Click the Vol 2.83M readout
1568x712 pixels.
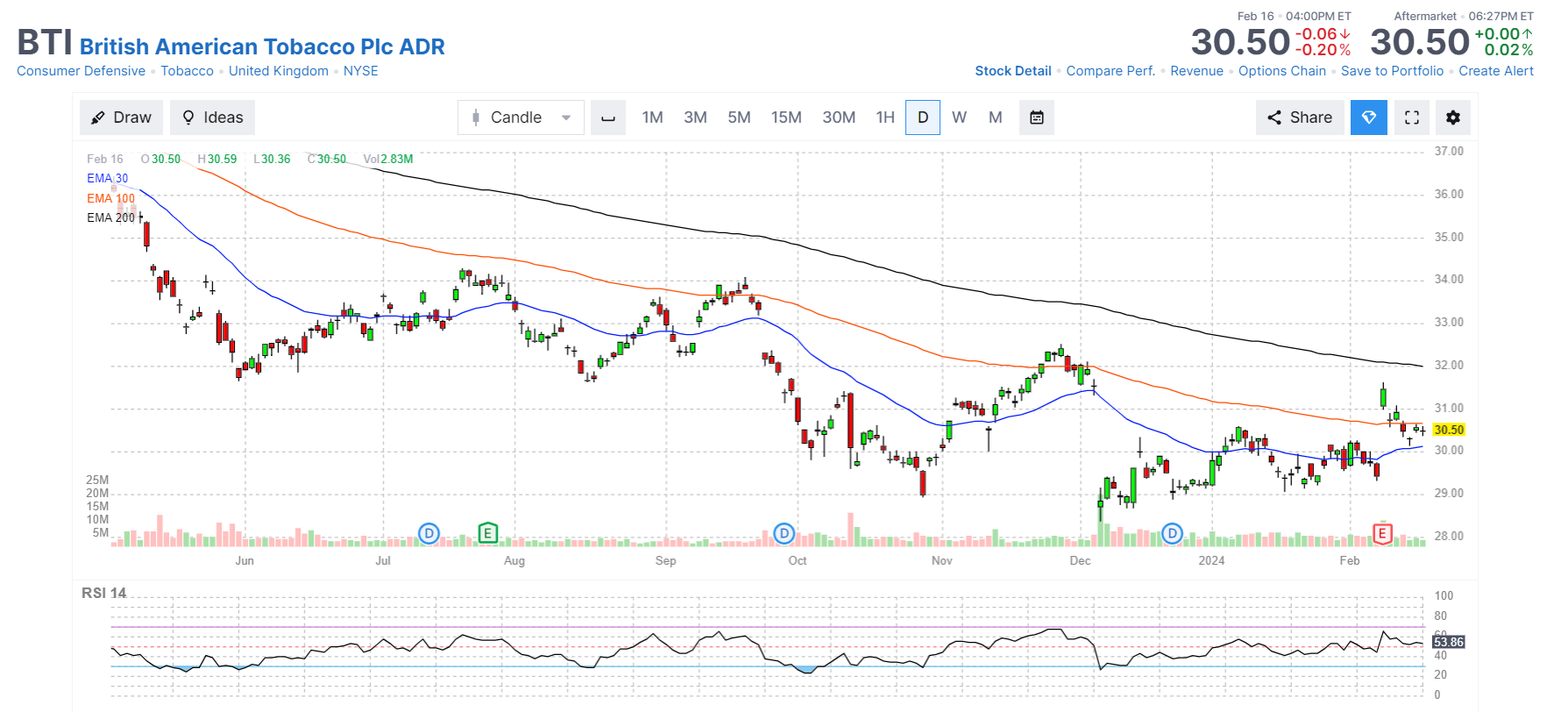[388, 159]
